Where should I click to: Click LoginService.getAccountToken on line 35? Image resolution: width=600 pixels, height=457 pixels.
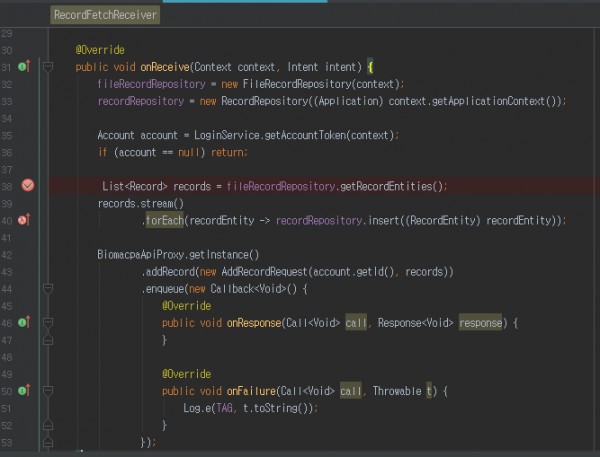270,135
